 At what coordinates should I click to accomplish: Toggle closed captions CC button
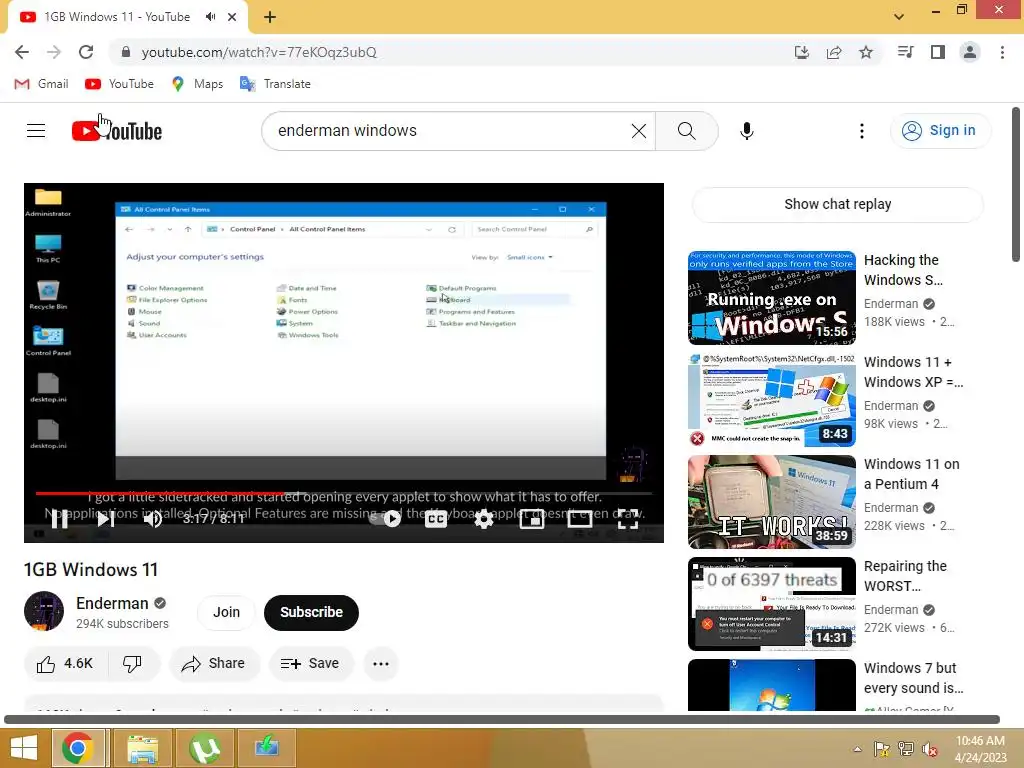coord(436,519)
